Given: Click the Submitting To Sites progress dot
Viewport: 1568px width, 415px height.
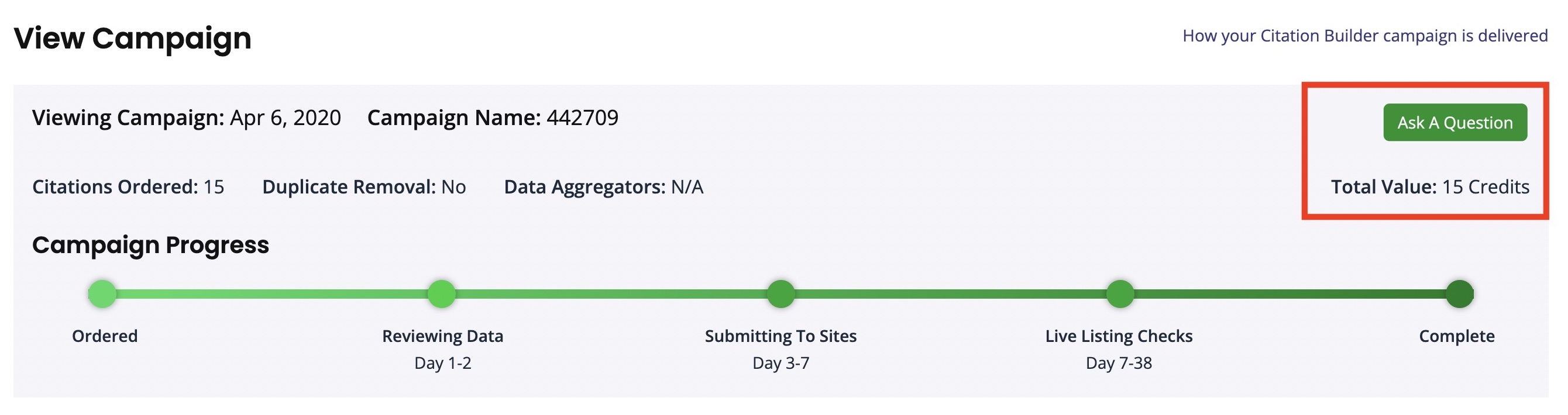Looking at the screenshot, I should tap(781, 294).
